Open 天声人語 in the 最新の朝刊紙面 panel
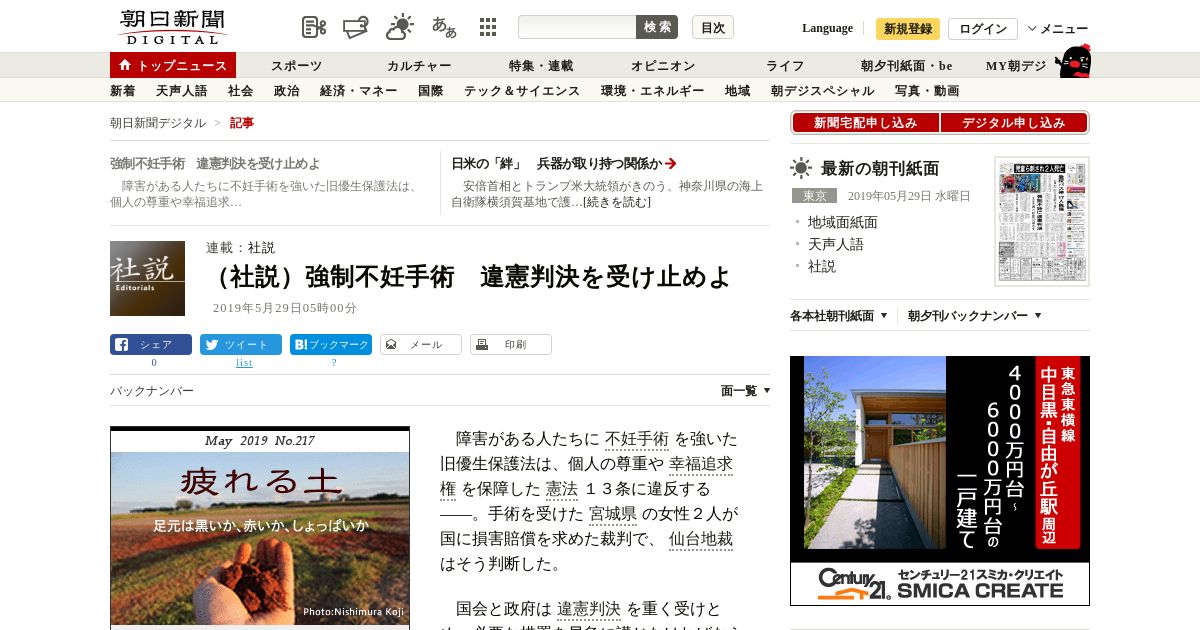This screenshot has height=630, width=1200. point(836,244)
